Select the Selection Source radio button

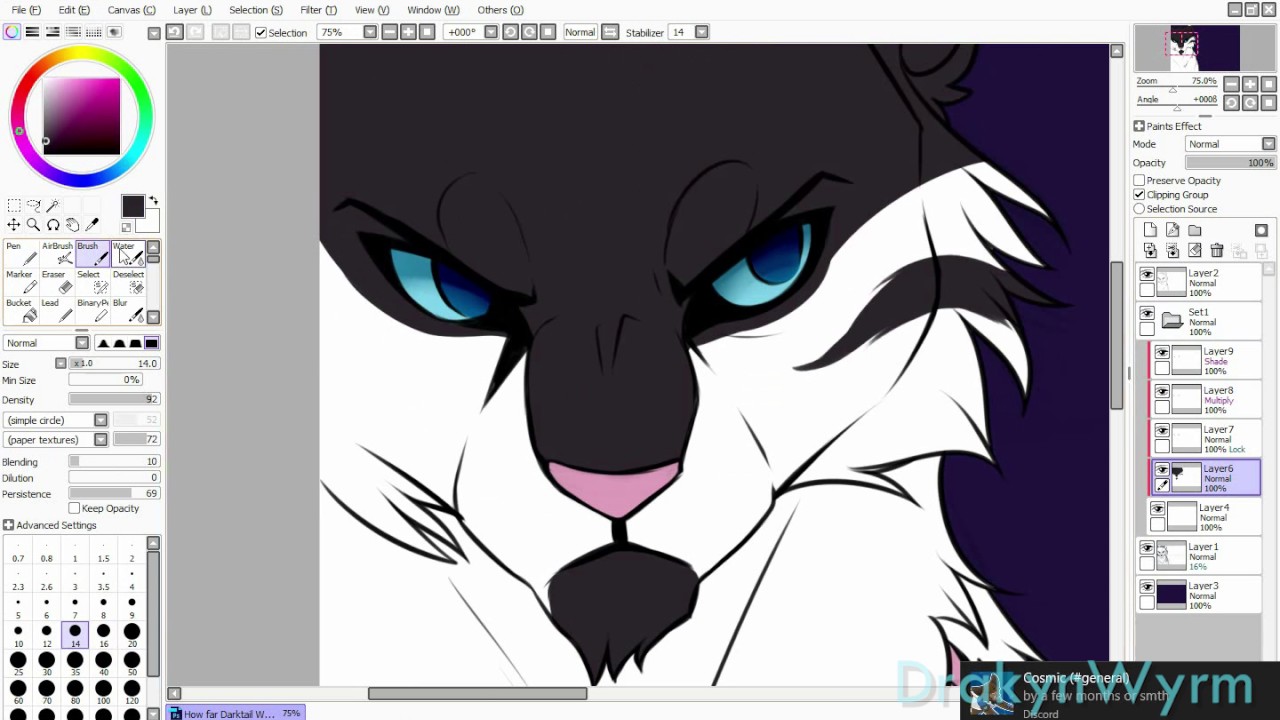(x=1139, y=209)
